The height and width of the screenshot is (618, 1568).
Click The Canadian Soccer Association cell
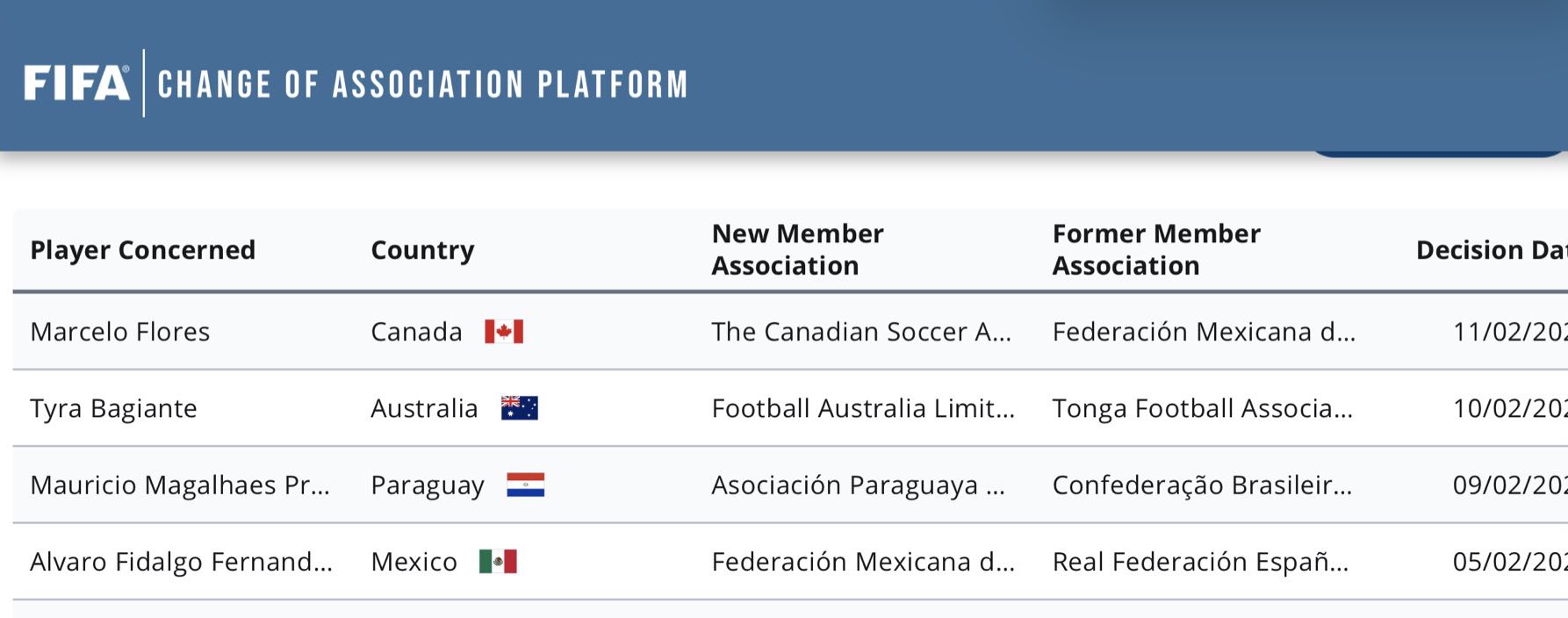point(861,332)
